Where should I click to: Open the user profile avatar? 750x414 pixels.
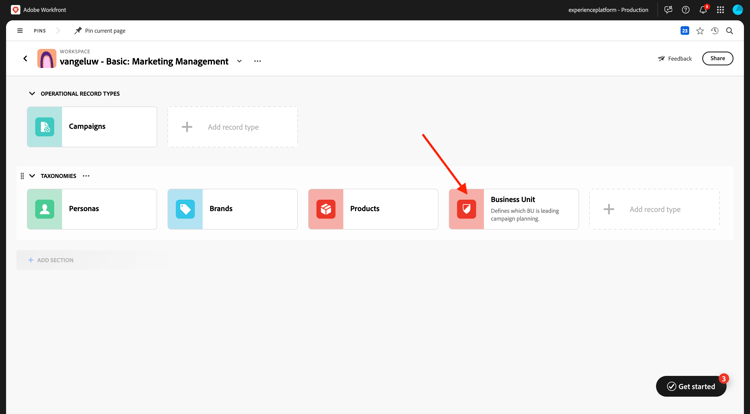(738, 10)
